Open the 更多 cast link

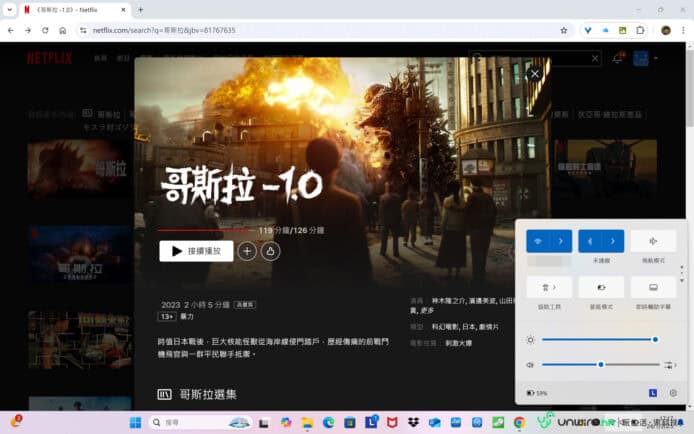[x=427, y=311]
